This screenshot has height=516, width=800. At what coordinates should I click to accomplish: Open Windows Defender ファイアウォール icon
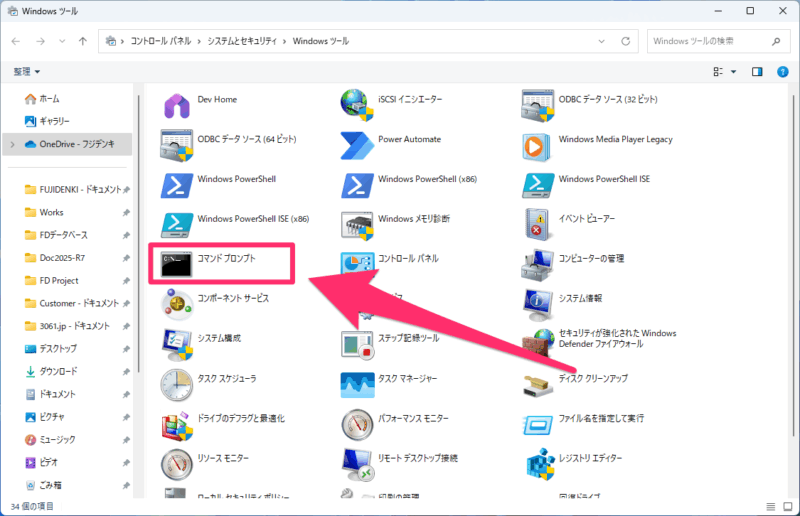[x=538, y=343]
